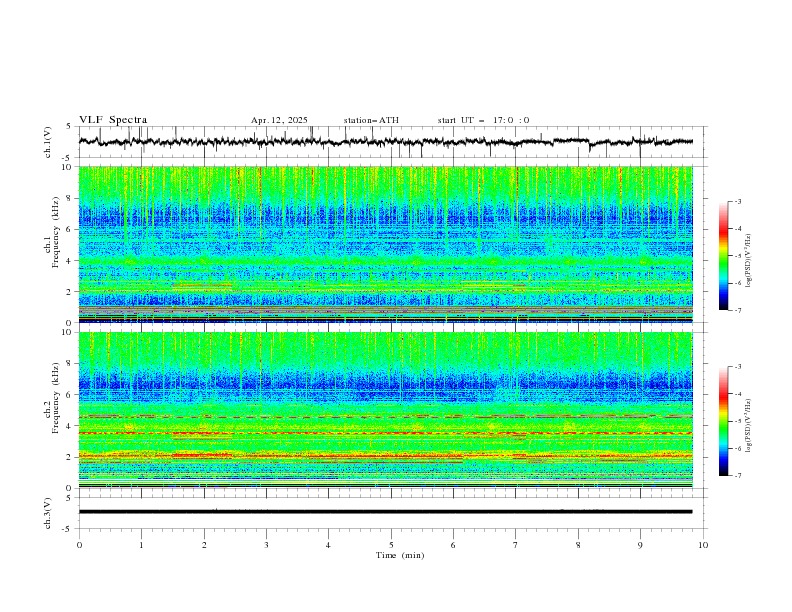The width and height of the screenshot is (792, 612).
Task: Click the "4" kHz tick on ch.2 spectrogram
Action: point(70,426)
